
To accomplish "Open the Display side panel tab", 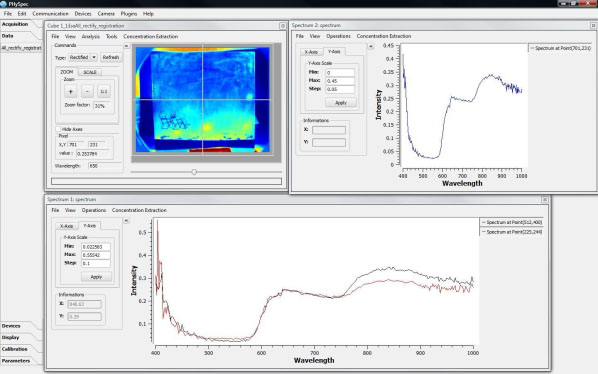I will [x=10, y=337].
